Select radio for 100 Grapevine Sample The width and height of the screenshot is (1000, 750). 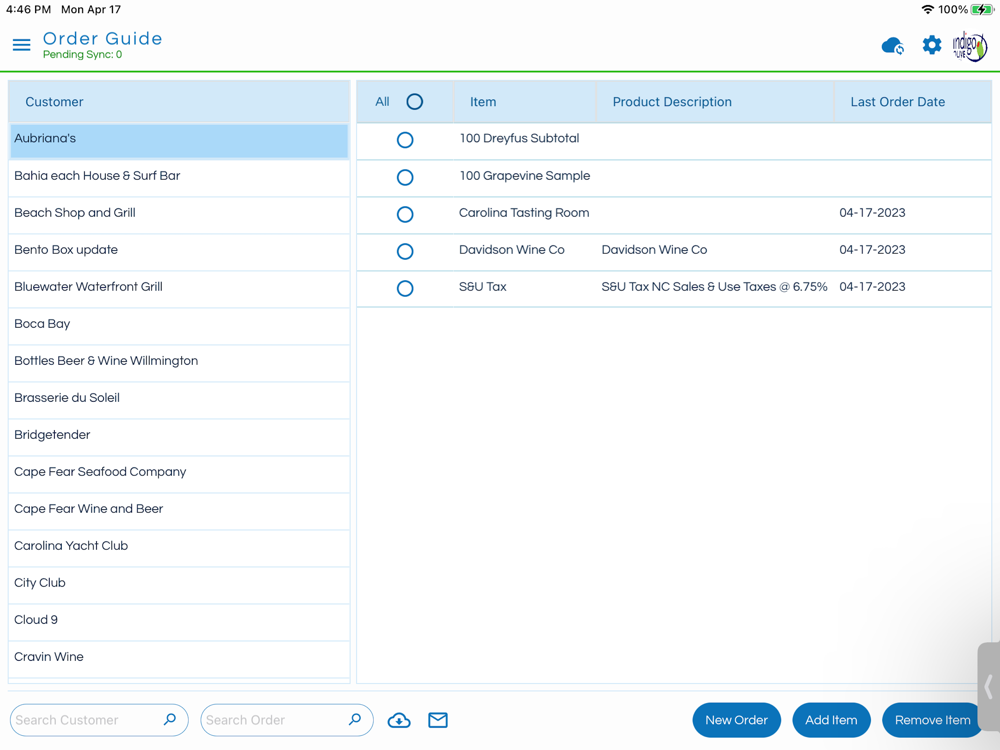click(x=405, y=177)
